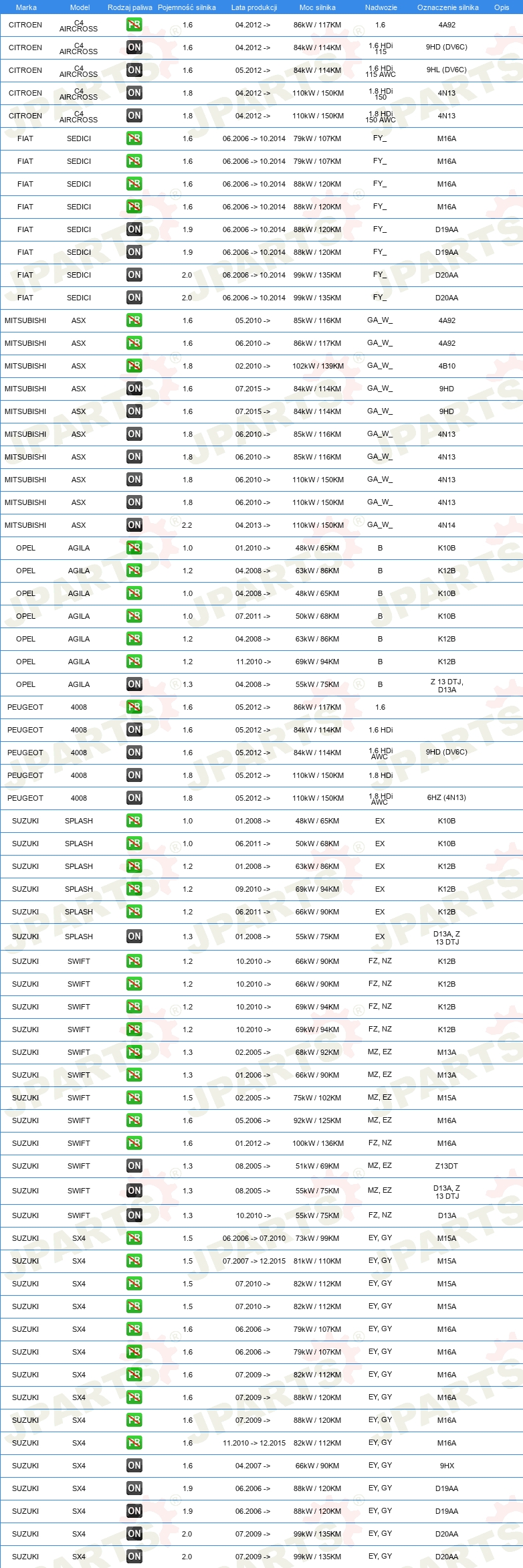523x1568 pixels.
Task: Select the 6HZ (4N13) engine code cell
Action: [x=447, y=797]
